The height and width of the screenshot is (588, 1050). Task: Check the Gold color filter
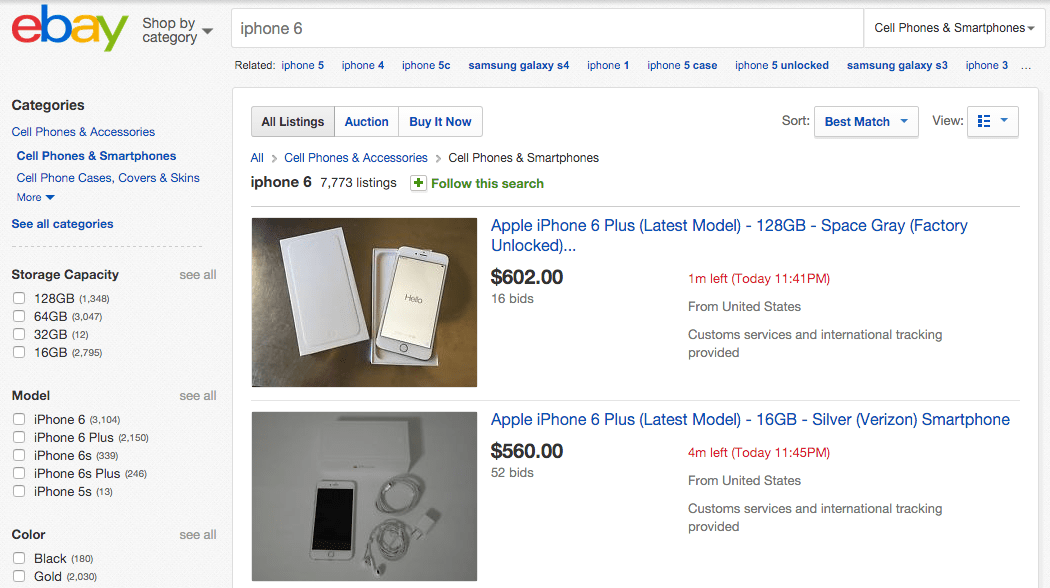(x=18, y=576)
